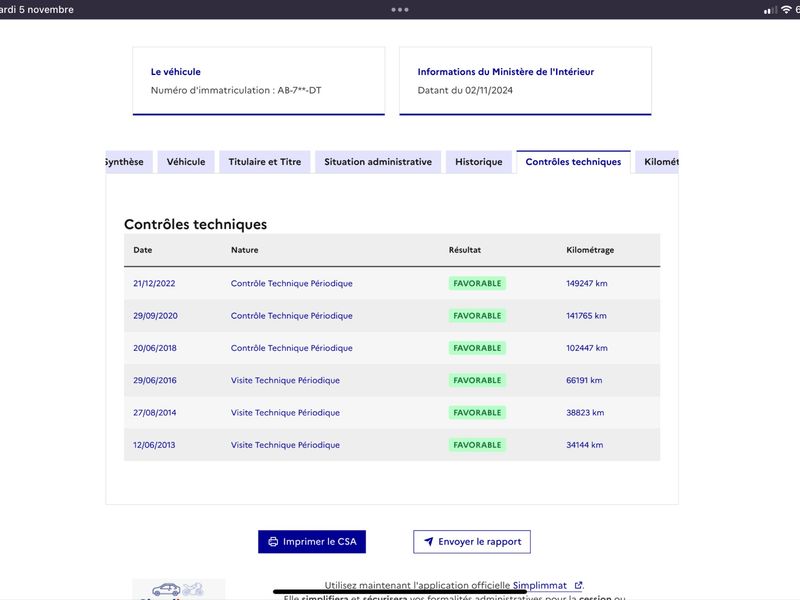This screenshot has width=800, height=600.
Task: Select the date 20/06/2018
Action: point(155,348)
